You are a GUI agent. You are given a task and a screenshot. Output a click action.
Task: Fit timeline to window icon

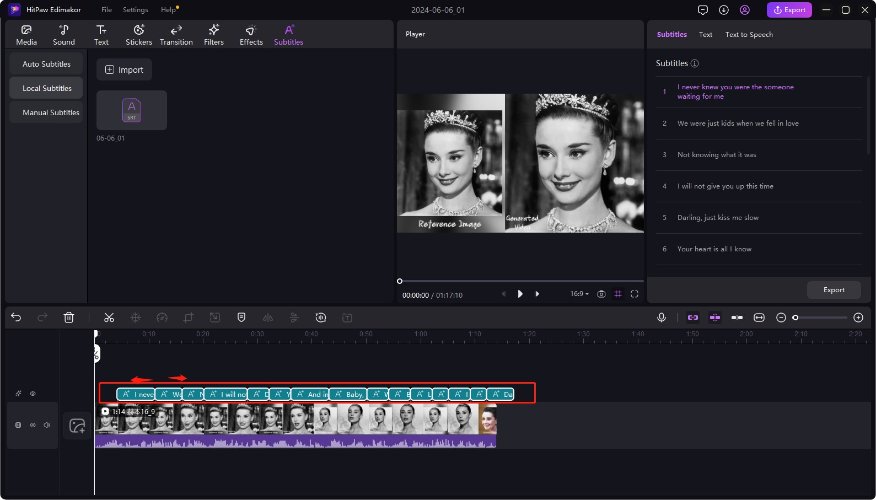(759, 317)
